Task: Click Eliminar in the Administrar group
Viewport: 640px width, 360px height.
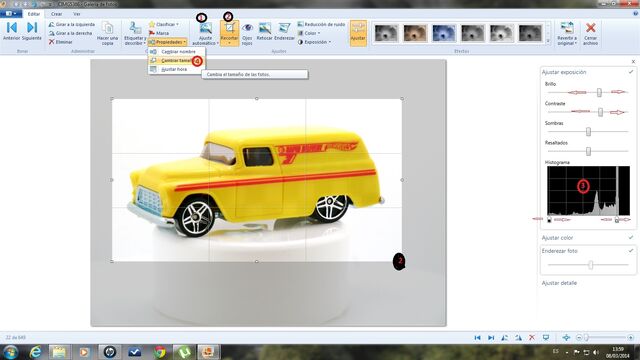Action: pyautogui.click(x=60, y=42)
